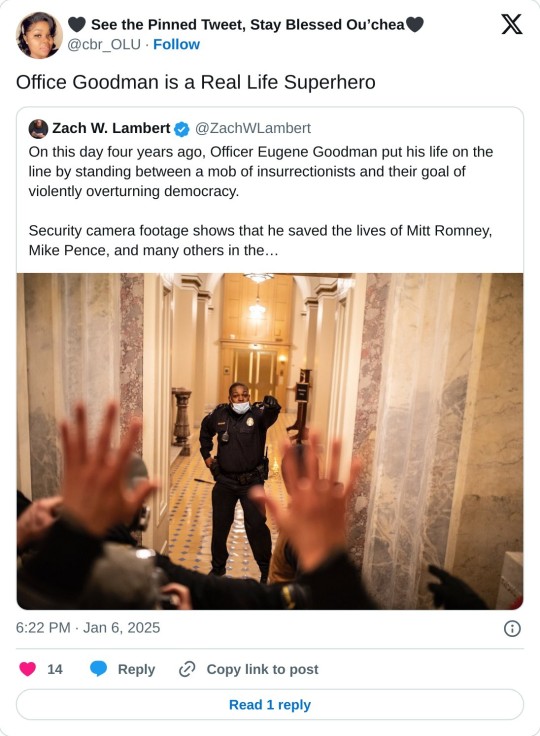
Task: Follow the @cbr_OLU account
Action: (176, 44)
